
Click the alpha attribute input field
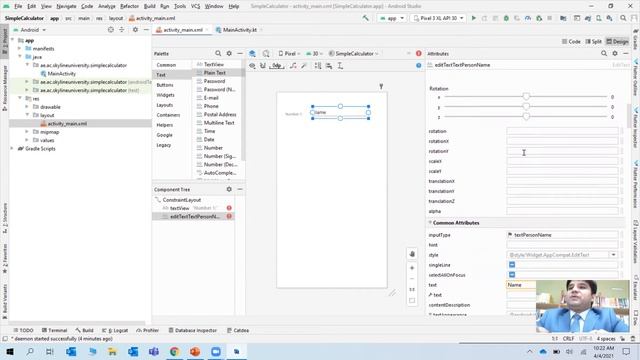(562, 211)
